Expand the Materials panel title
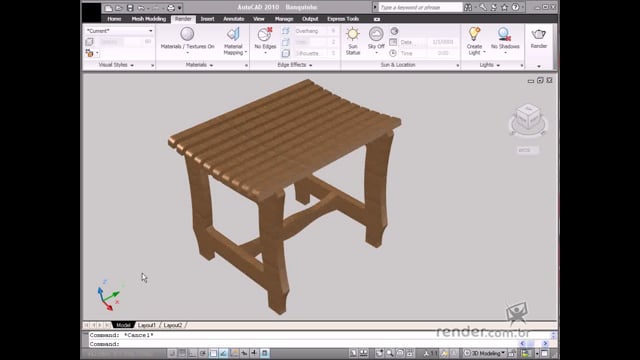This screenshot has height=360, width=640. (199, 65)
